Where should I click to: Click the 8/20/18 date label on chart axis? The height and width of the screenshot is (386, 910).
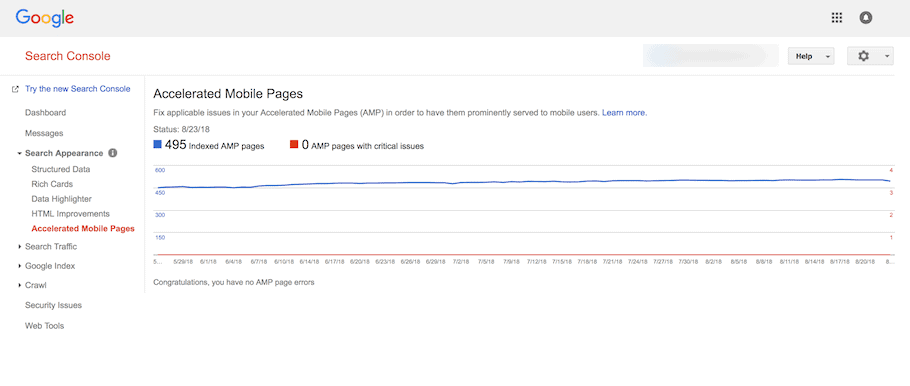click(865, 262)
